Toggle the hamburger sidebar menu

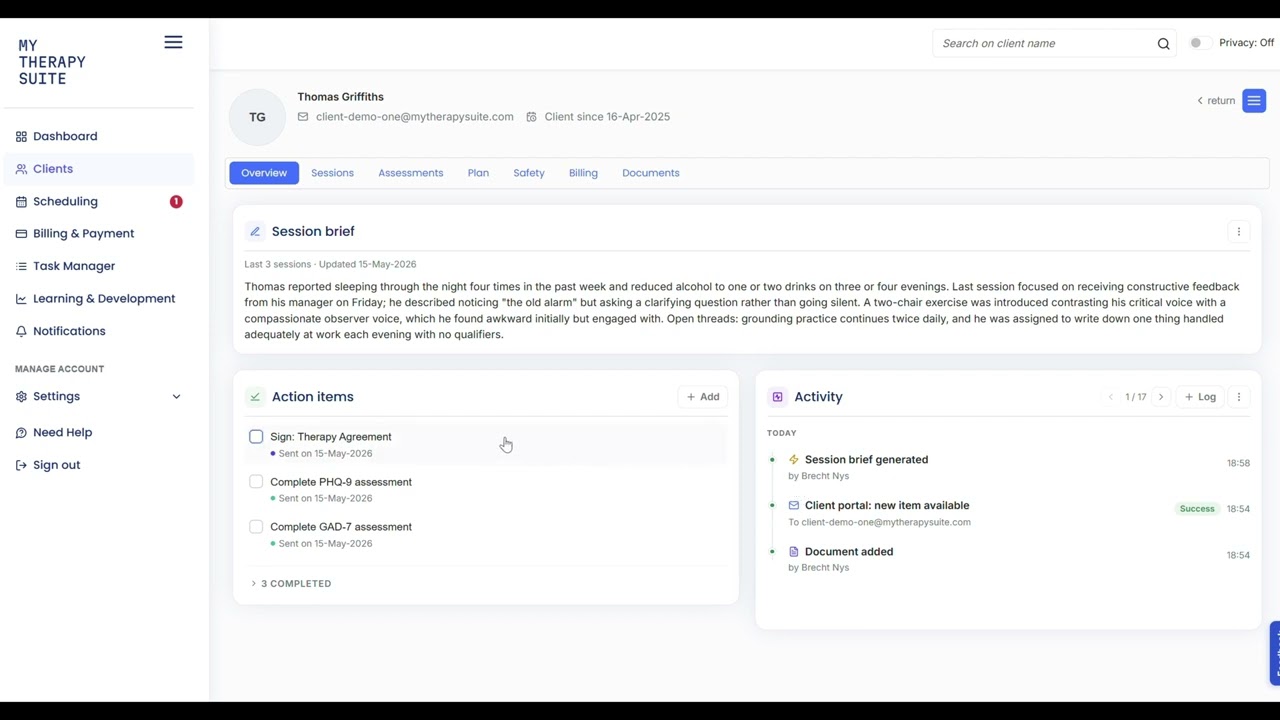(173, 42)
